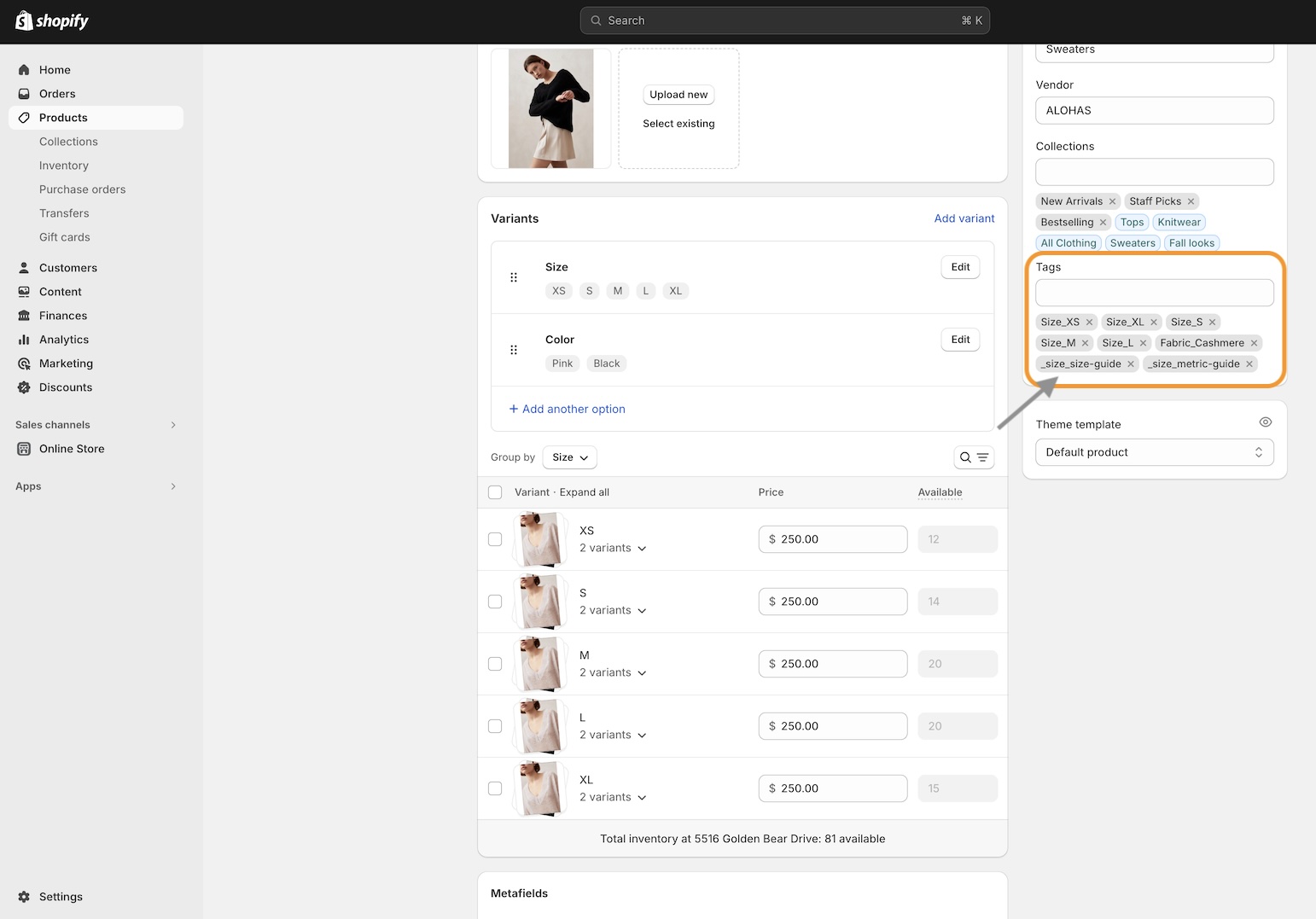
Task: Go to Inventory in the sidebar
Action: [x=64, y=166]
